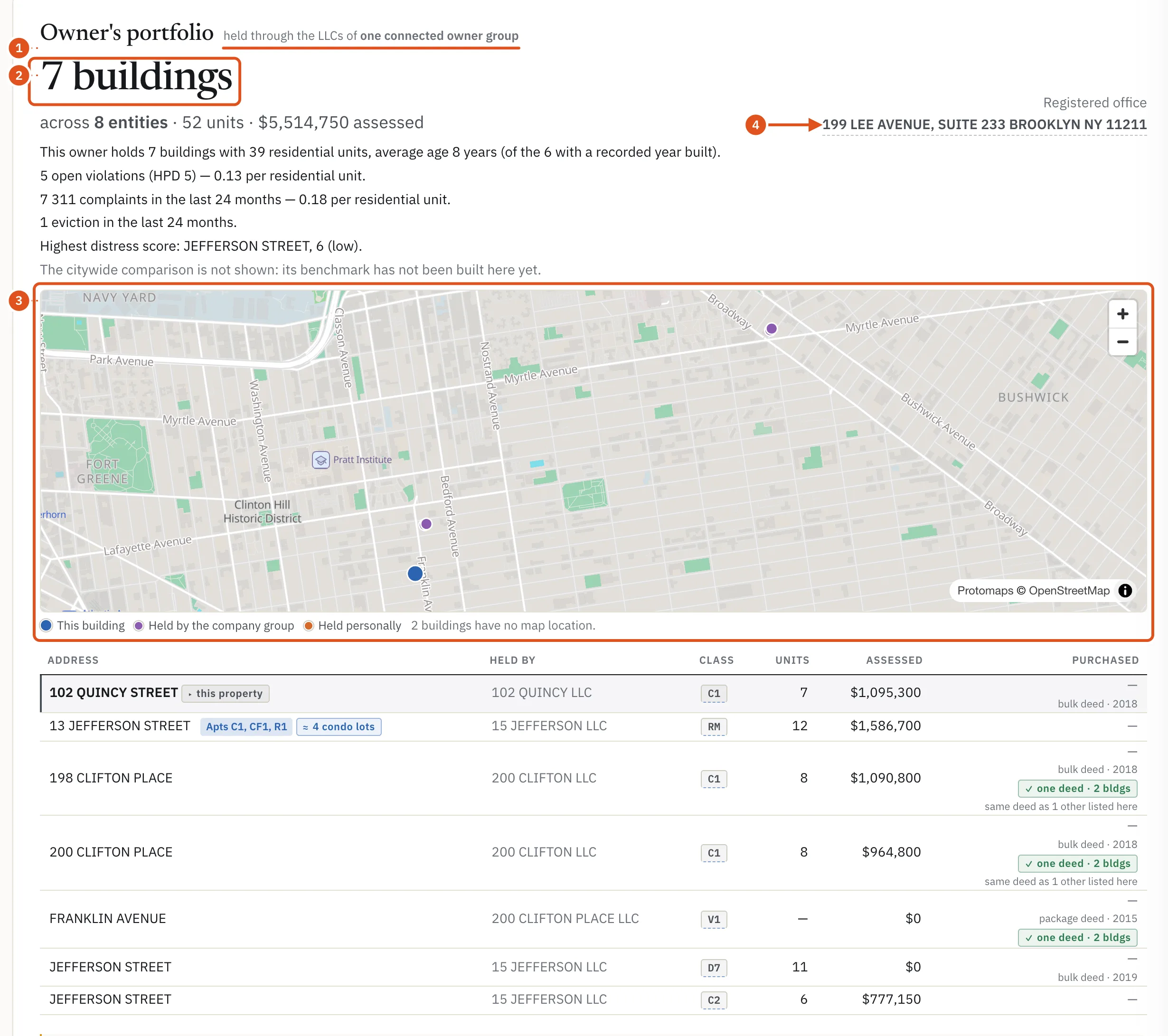Click the C2 class badge

tap(714, 1000)
